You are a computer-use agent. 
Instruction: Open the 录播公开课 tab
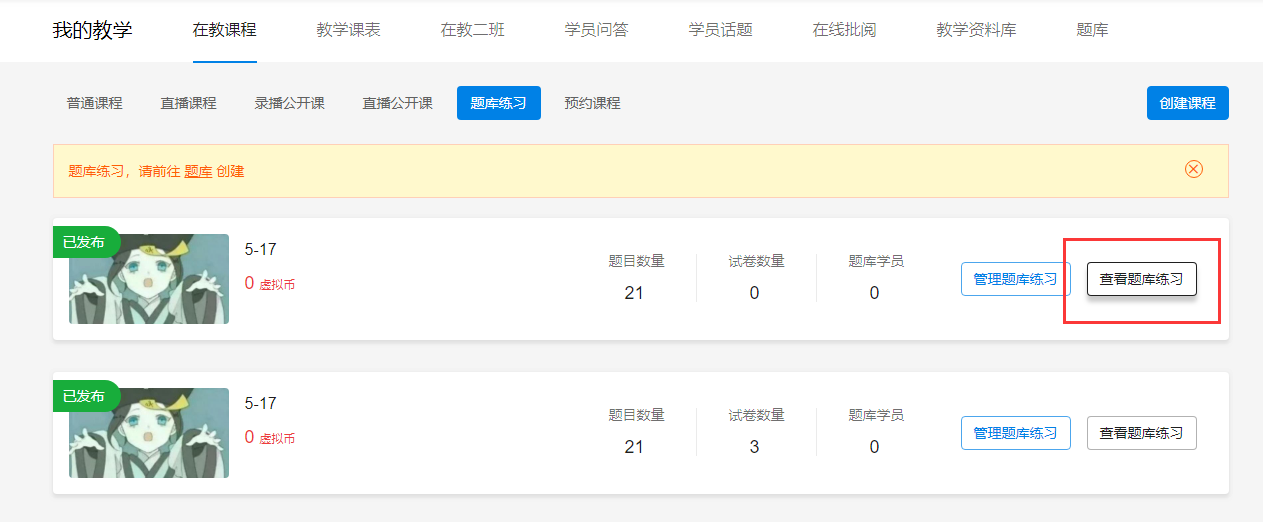[x=289, y=103]
